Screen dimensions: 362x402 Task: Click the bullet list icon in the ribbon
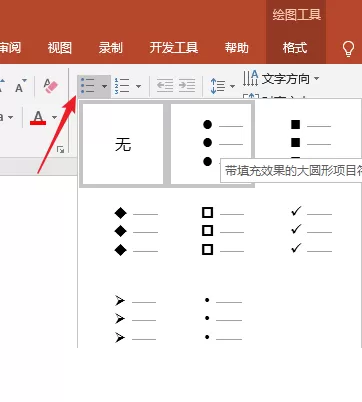(88, 86)
